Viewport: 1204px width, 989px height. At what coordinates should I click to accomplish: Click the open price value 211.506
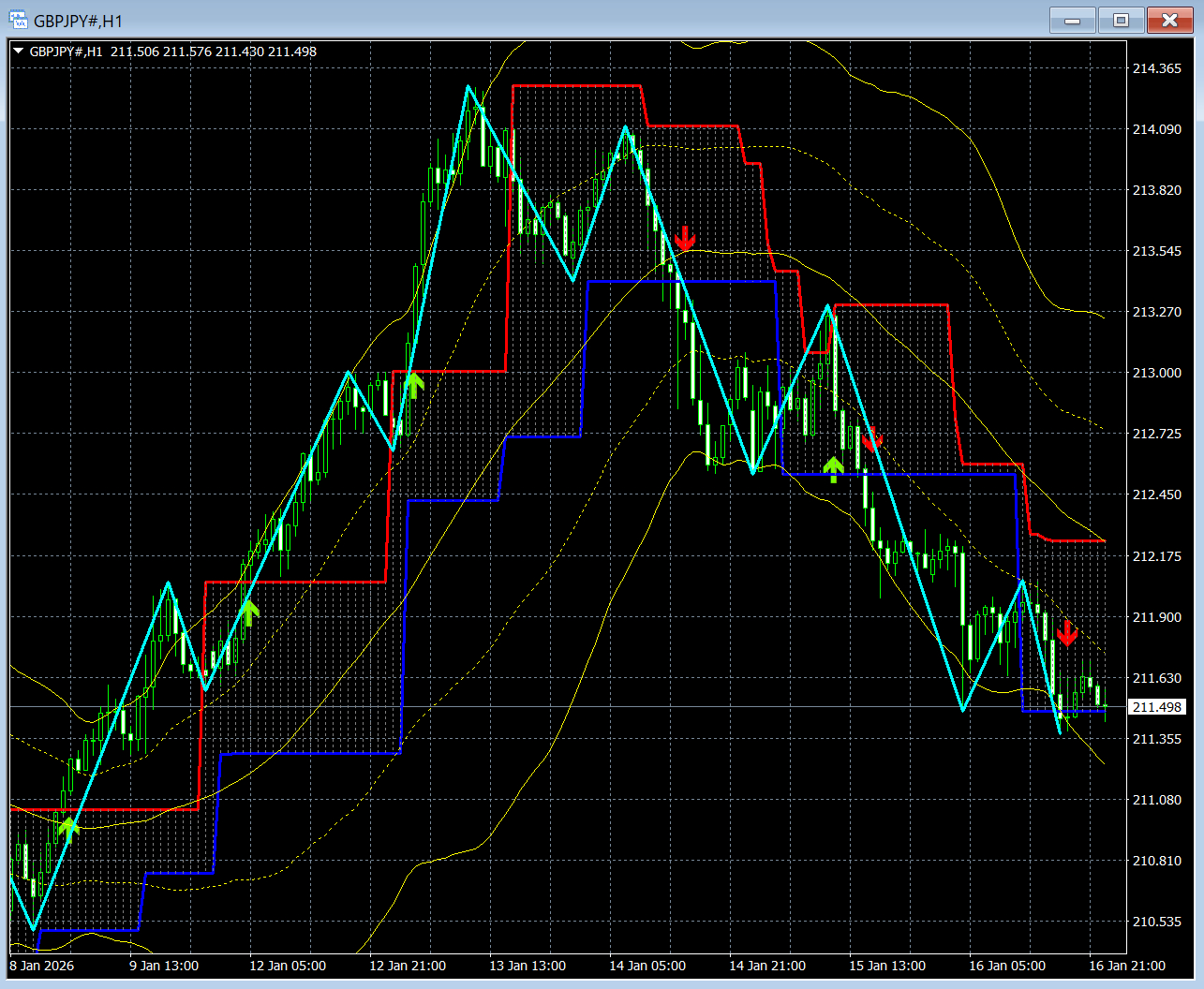coord(135,52)
